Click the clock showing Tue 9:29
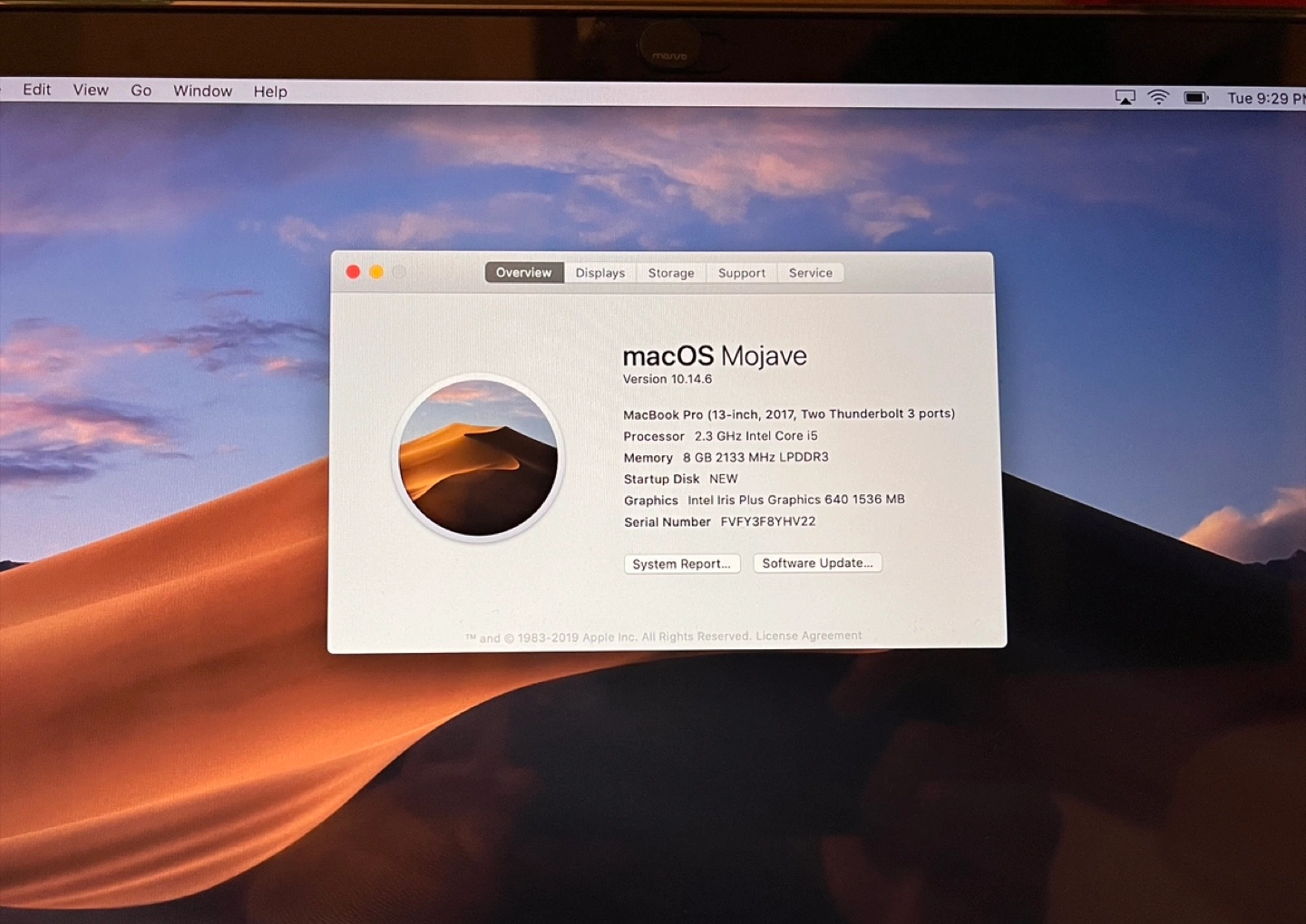This screenshot has height=924, width=1306. pos(1266,98)
